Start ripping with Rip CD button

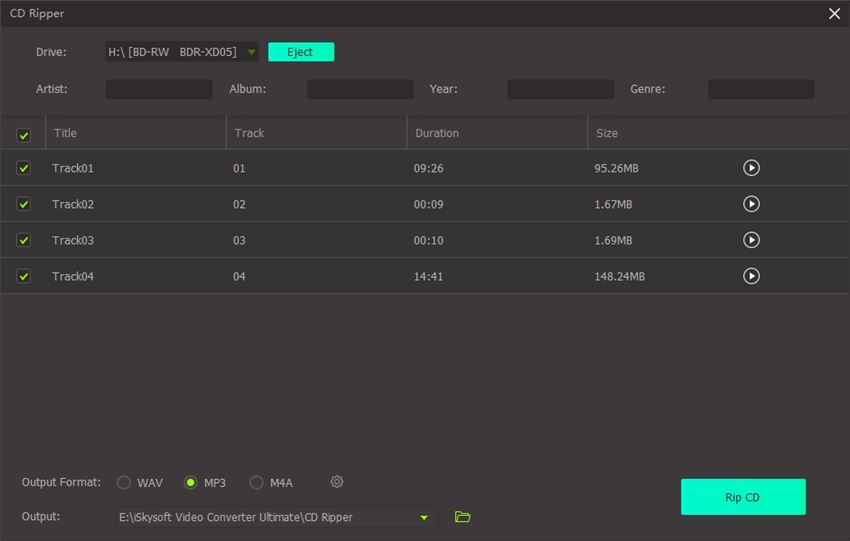tap(742, 497)
